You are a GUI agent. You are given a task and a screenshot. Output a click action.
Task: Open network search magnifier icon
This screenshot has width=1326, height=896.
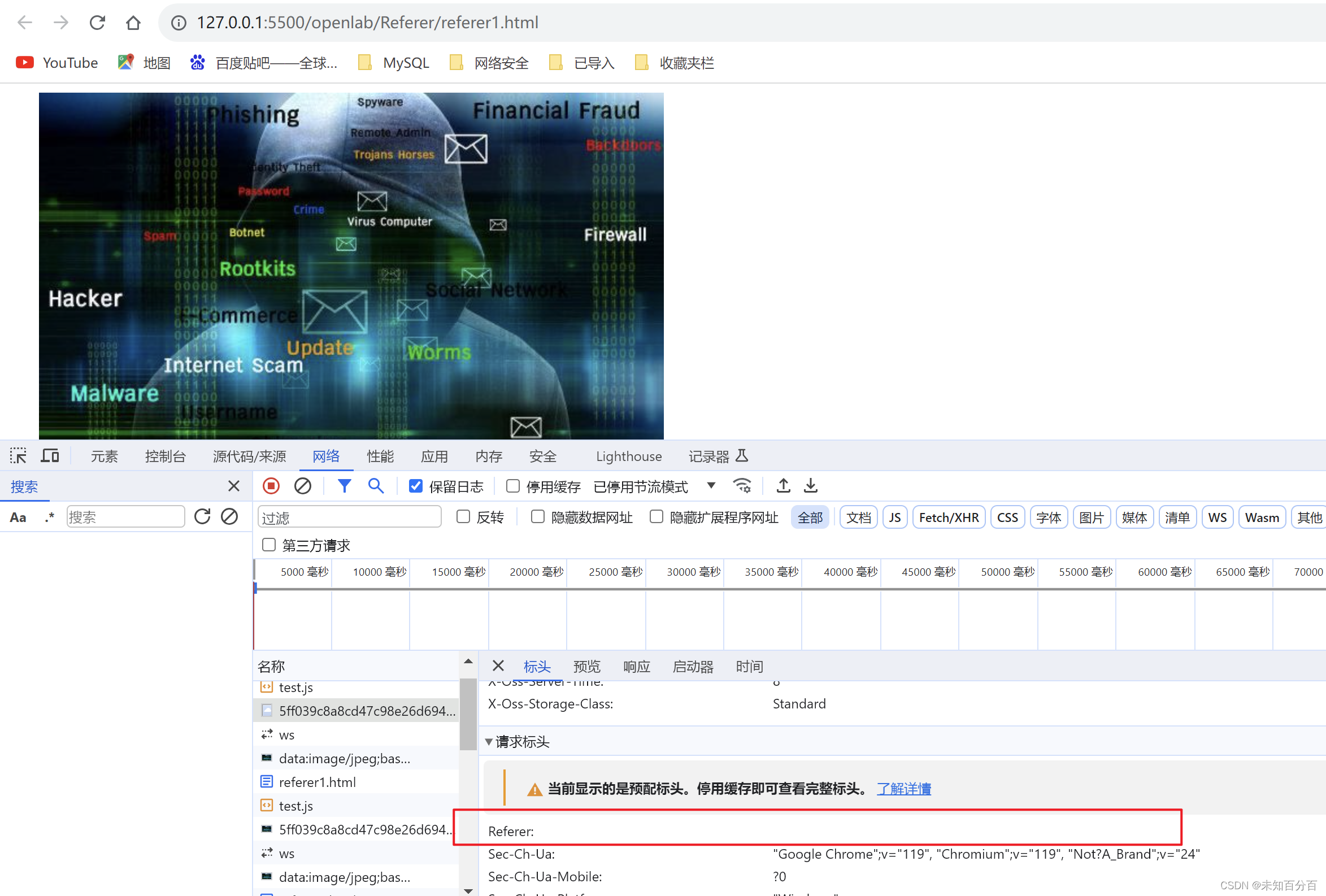pyautogui.click(x=376, y=486)
